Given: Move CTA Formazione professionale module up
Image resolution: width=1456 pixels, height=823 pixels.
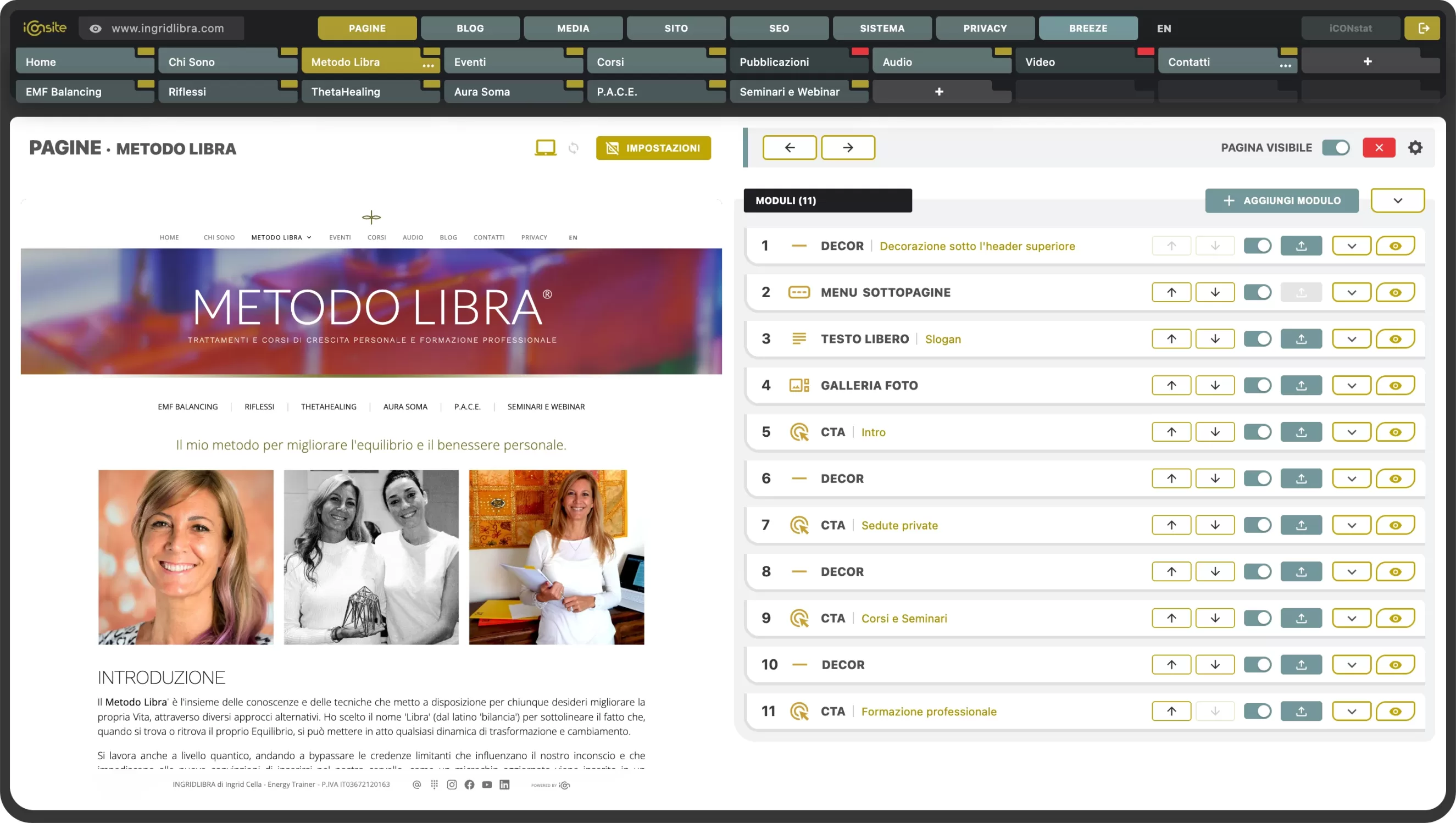Looking at the screenshot, I should tap(1172, 711).
